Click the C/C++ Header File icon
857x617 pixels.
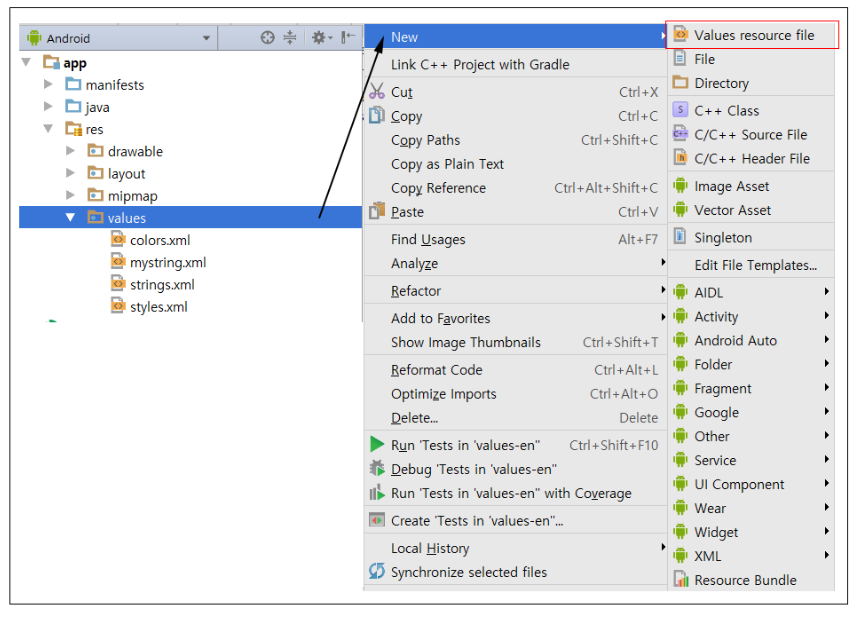click(x=680, y=157)
